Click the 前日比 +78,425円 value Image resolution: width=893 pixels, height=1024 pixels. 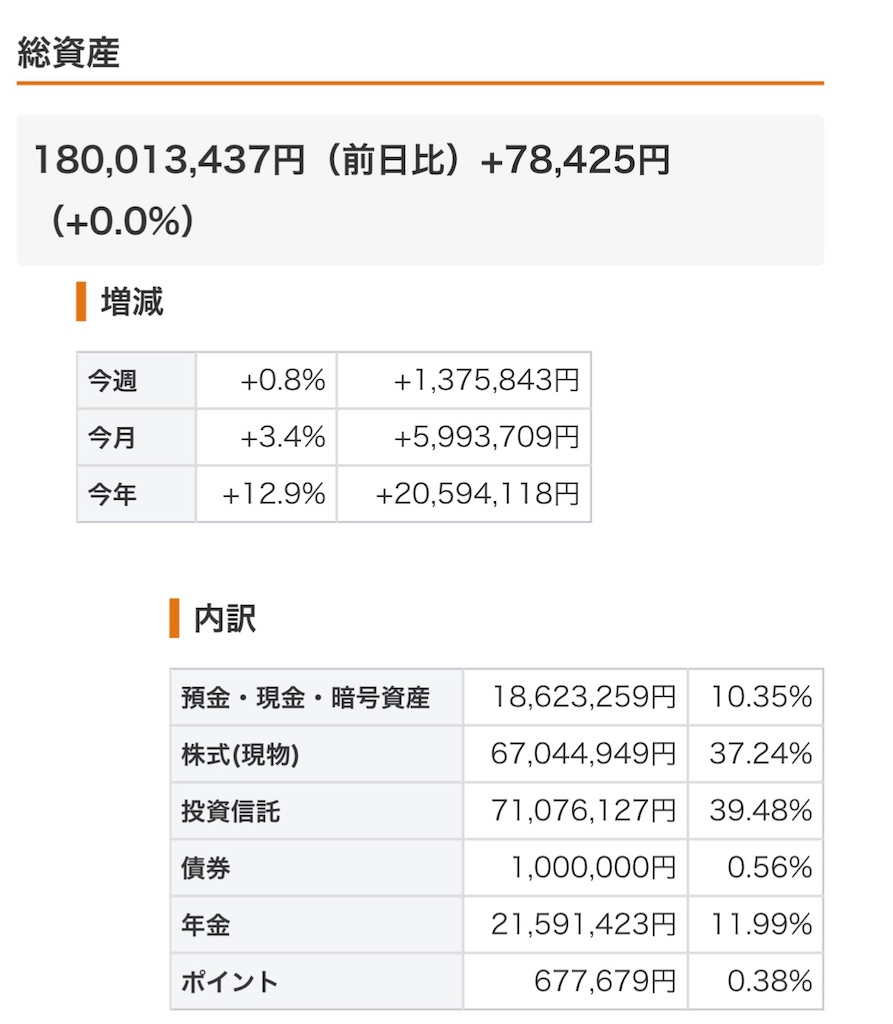point(575,160)
